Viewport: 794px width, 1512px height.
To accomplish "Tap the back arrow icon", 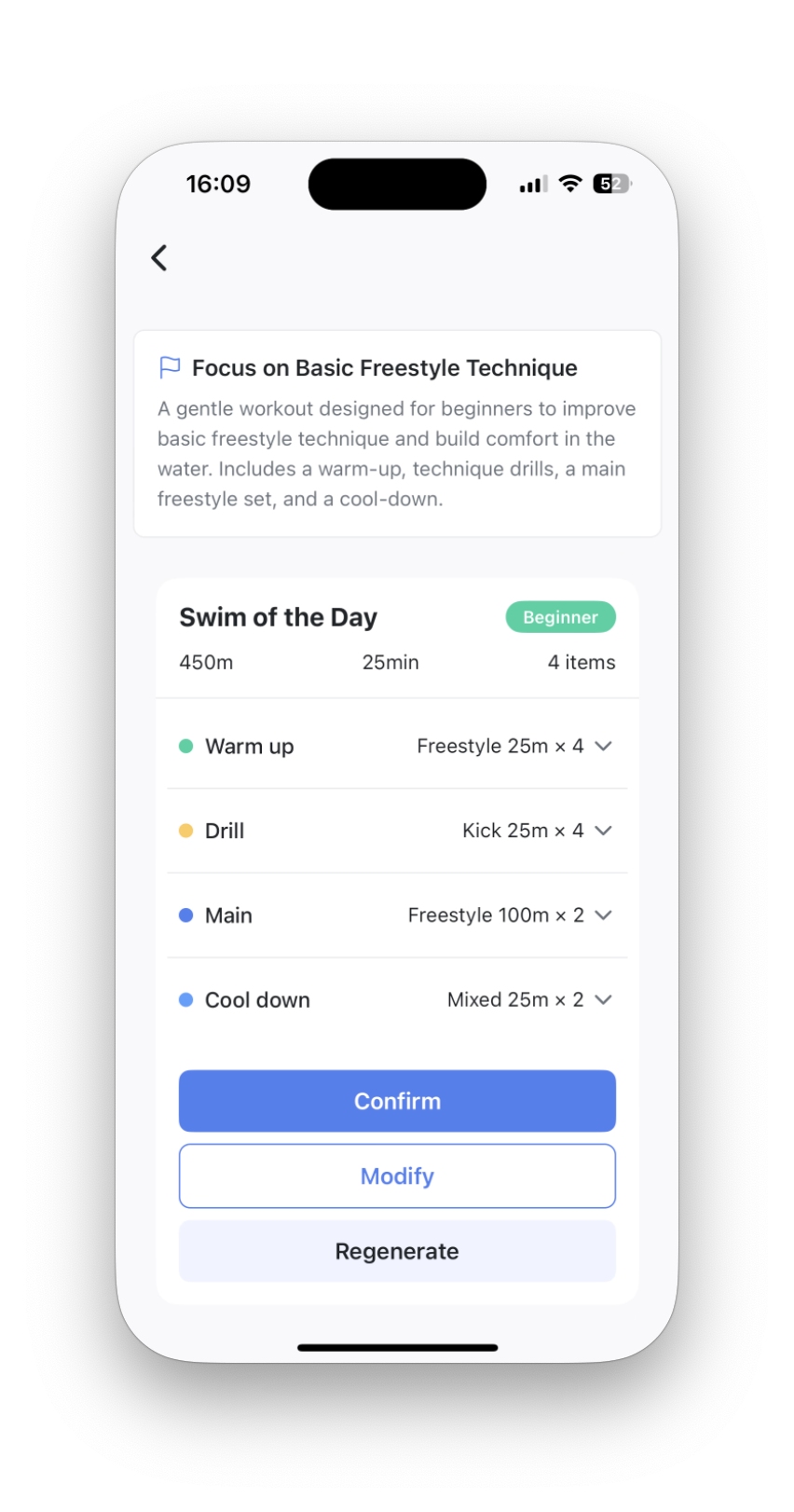I will [x=159, y=258].
